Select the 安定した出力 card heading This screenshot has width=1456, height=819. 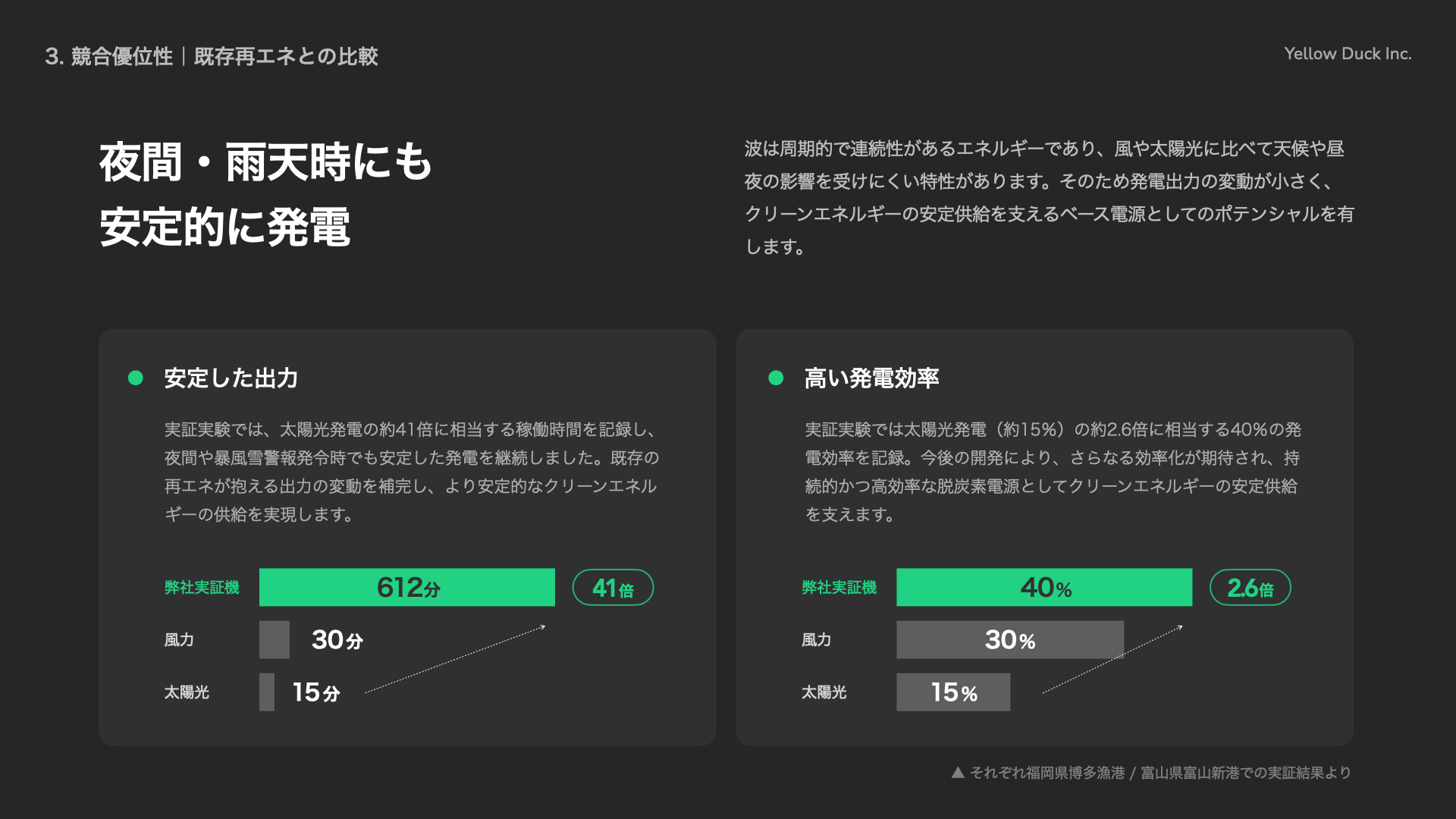pyautogui.click(x=231, y=378)
